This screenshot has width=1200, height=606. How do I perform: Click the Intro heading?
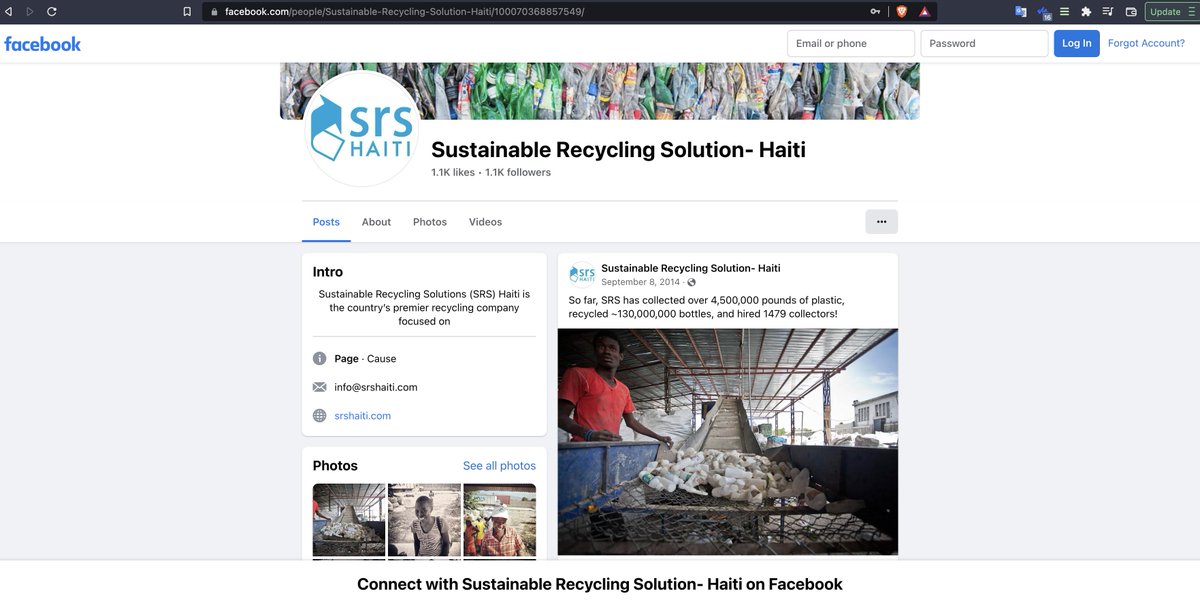pos(328,272)
